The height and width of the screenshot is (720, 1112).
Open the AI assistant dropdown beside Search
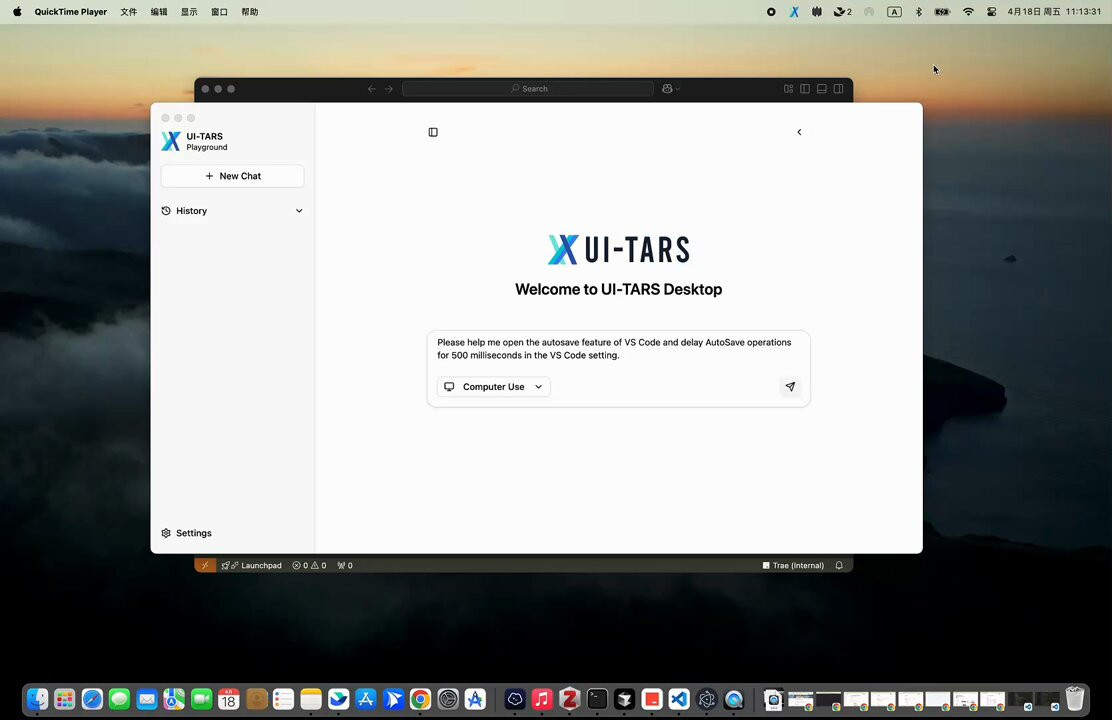[670, 89]
